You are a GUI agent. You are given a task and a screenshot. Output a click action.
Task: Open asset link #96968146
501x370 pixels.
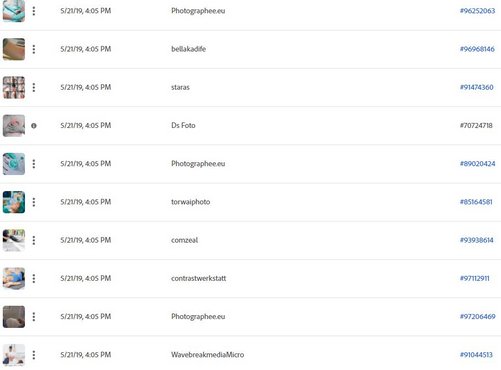477,49
